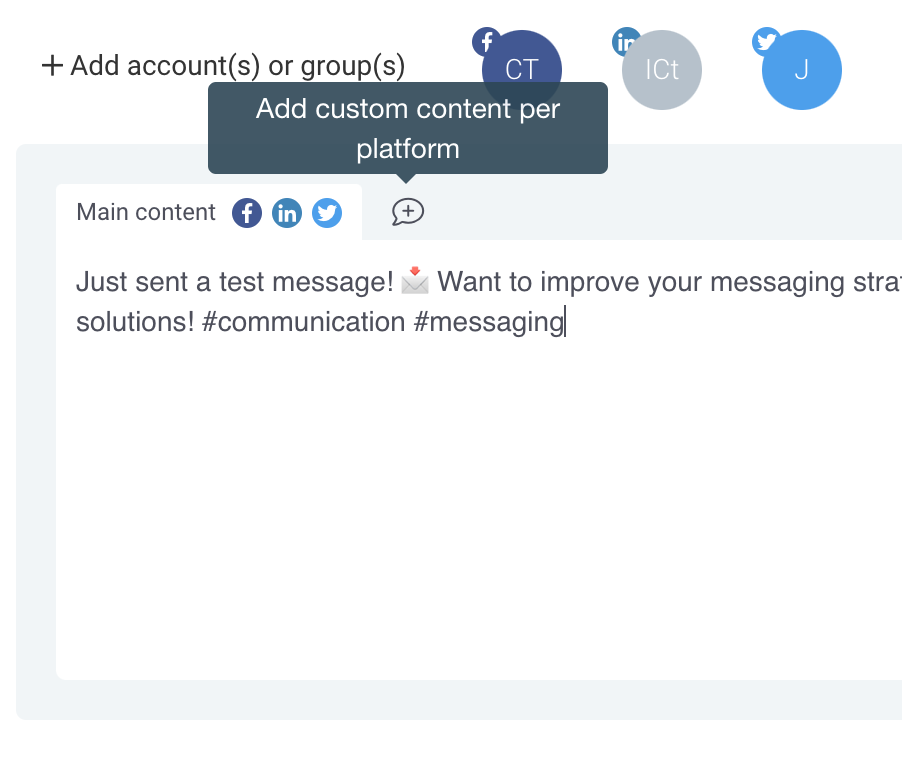Click the Facebook icon in Main content tab
The width and height of the screenshot is (902, 766).
247,213
